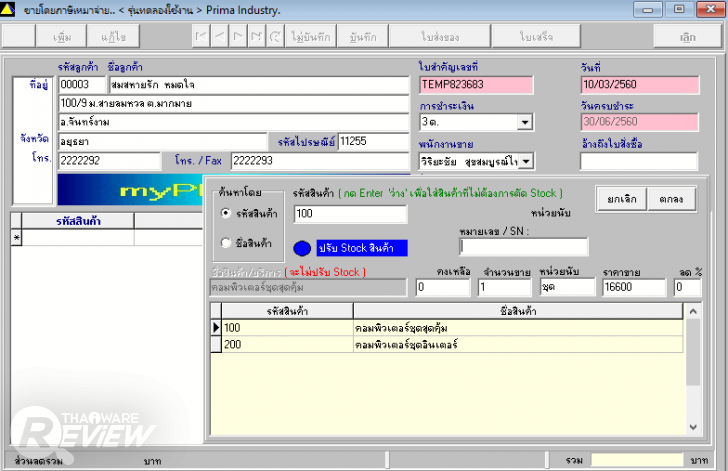Screen dimensions: 728x471
Task: Select product name คอมพิวเตอร์ชุดสุดคุ้ม in list
Action: pyautogui.click(x=518, y=328)
